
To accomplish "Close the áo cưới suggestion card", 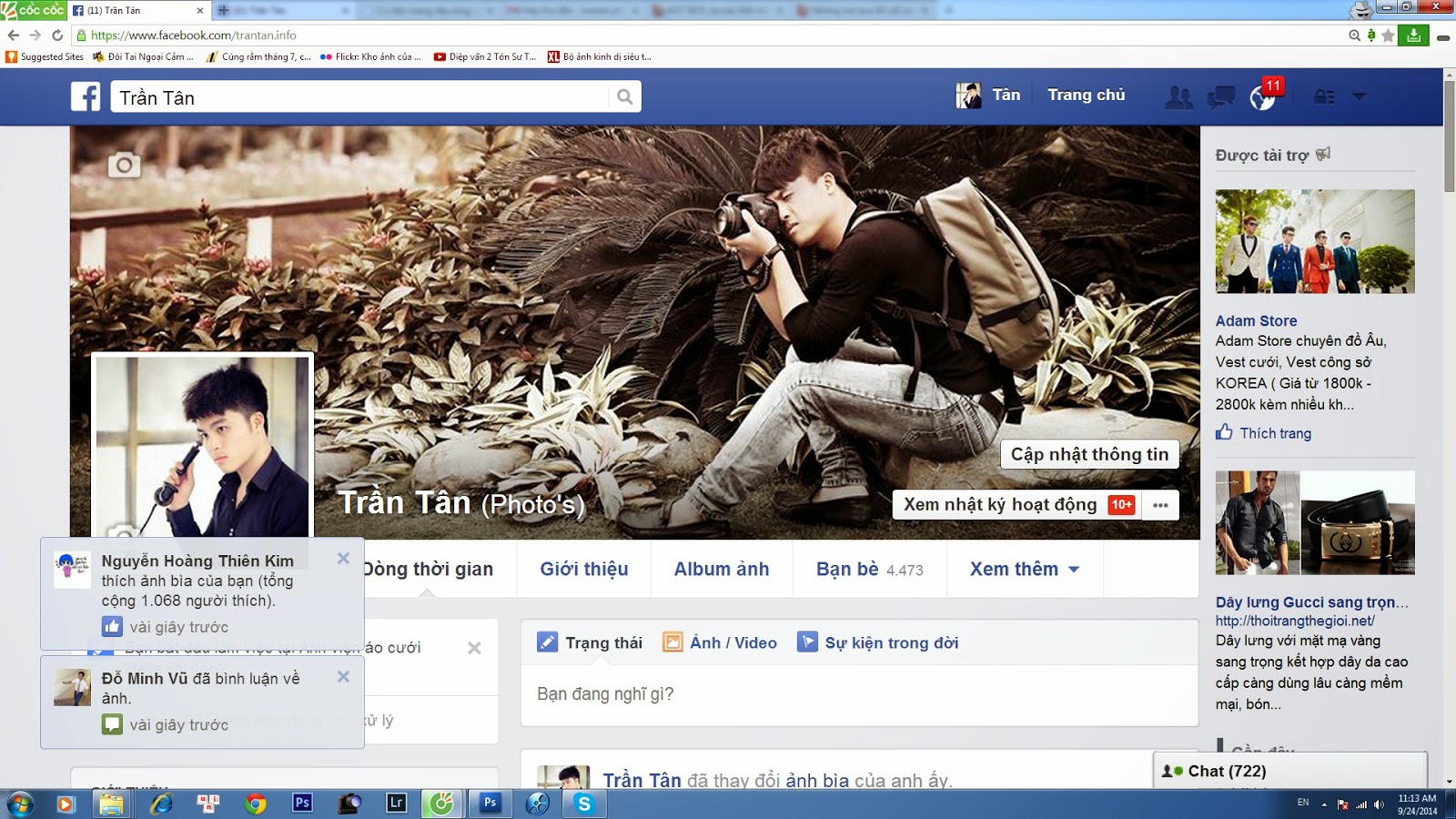I will [x=474, y=648].
